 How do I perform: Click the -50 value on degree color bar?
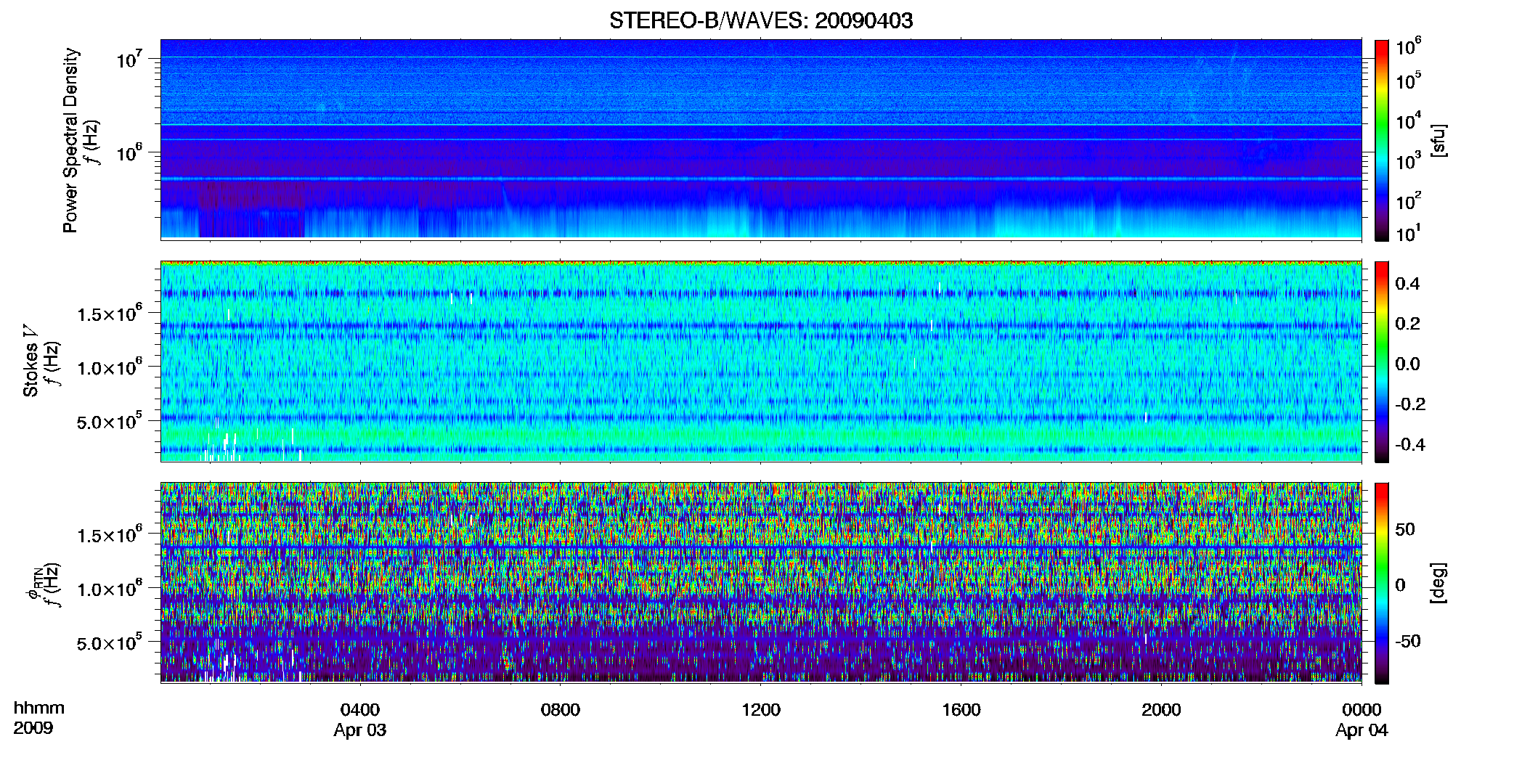pos(1408,641)
